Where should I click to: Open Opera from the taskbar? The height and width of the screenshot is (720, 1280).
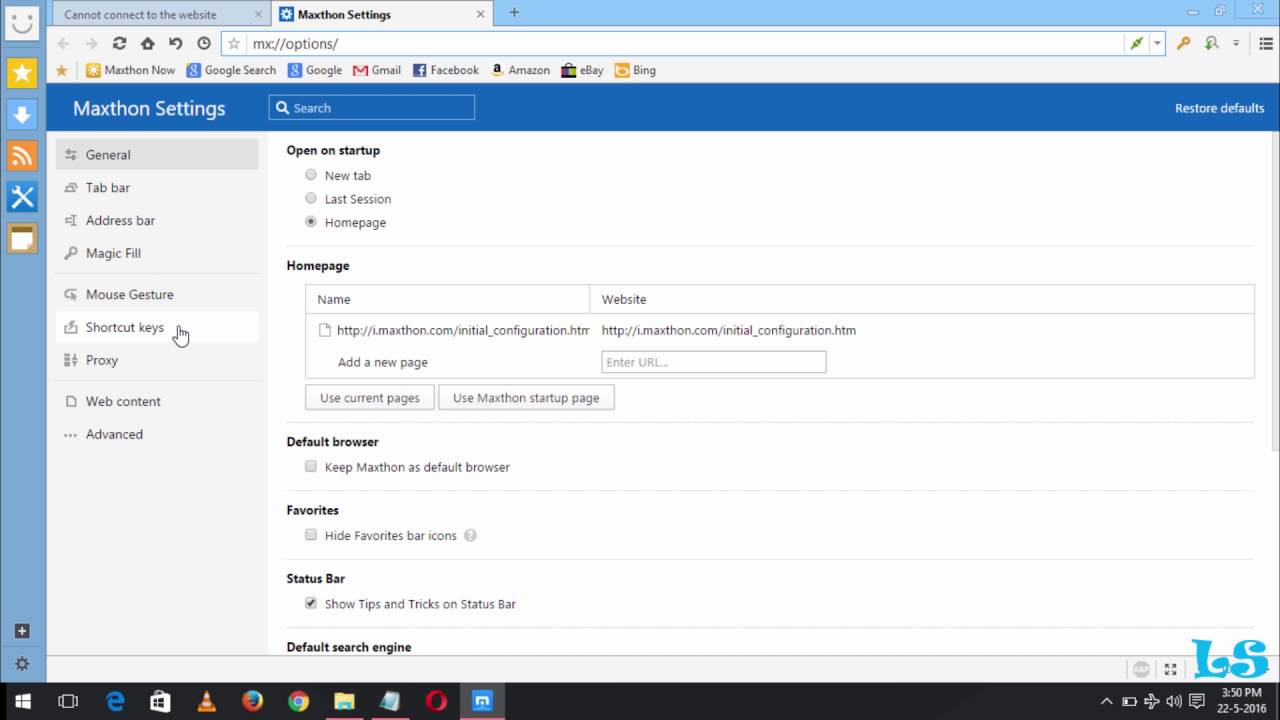click(436, 701)
